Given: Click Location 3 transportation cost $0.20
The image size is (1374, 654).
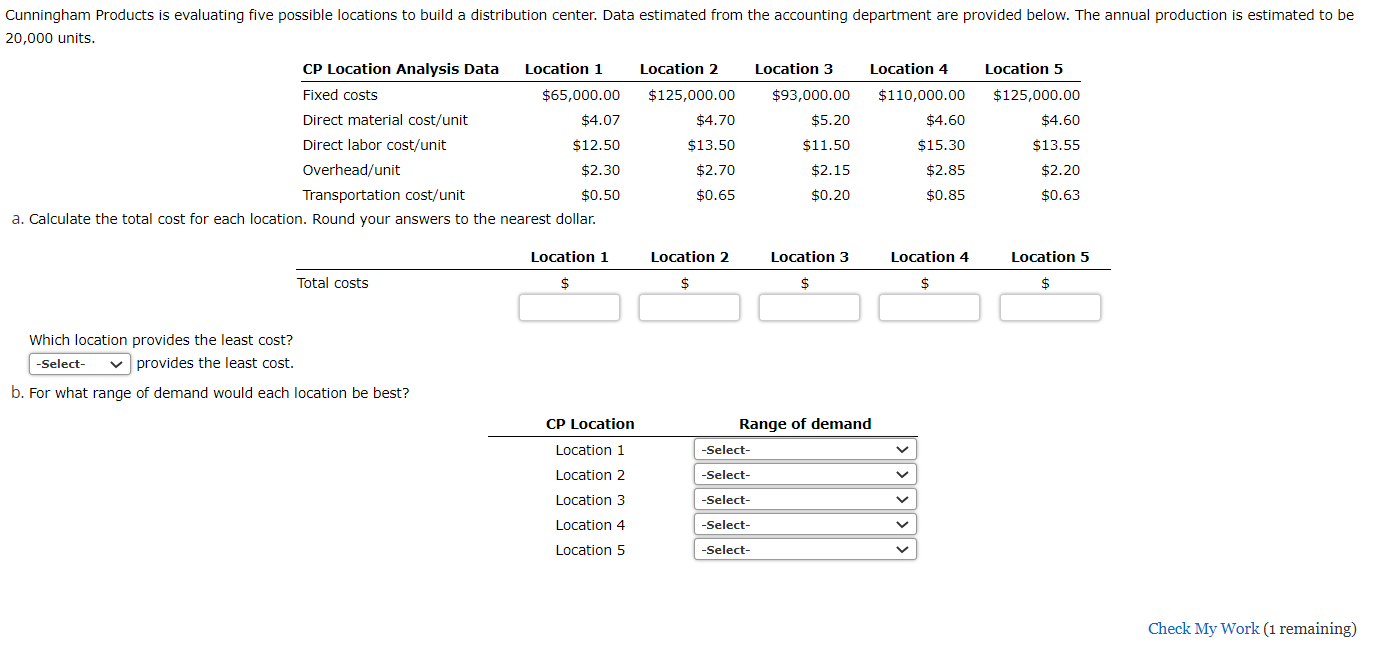Looking at the screenshot, I should [x=830, y=195].
